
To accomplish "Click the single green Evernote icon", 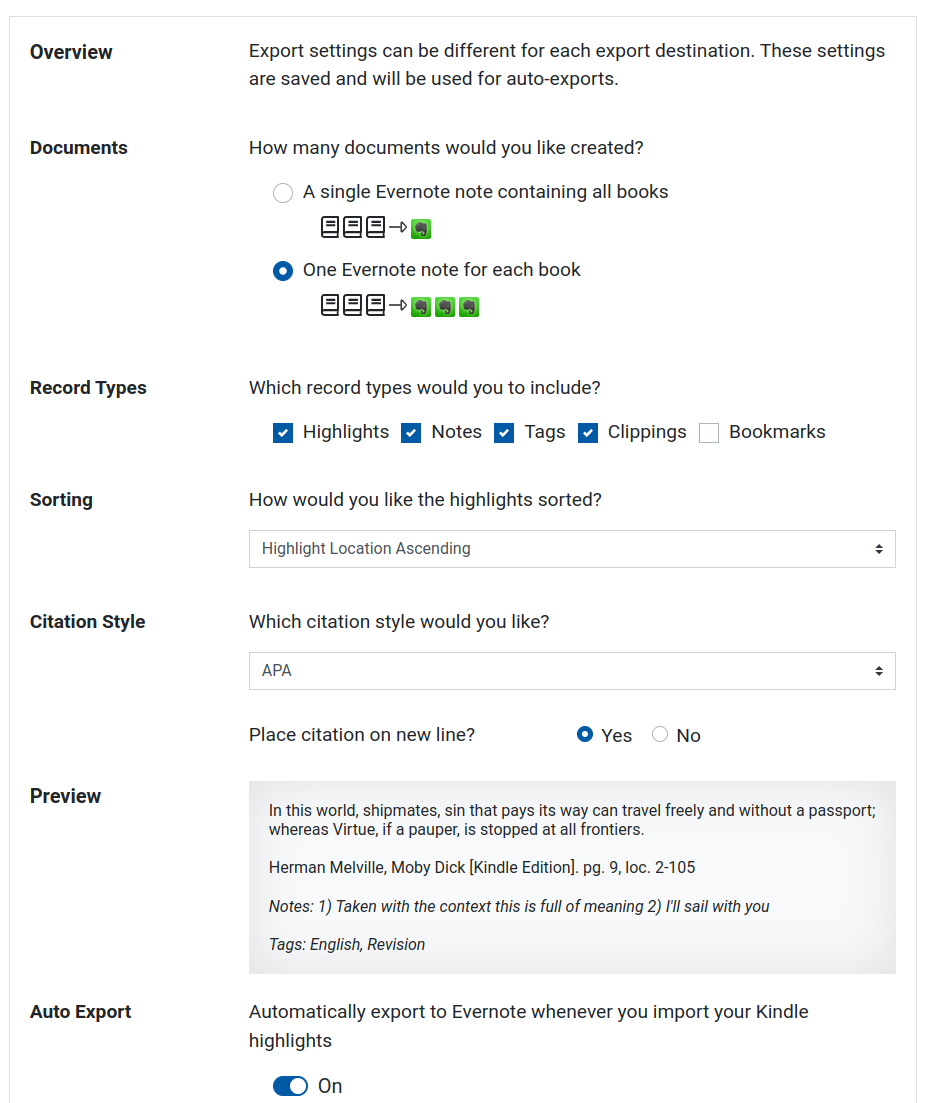I will tap(421, 229).
